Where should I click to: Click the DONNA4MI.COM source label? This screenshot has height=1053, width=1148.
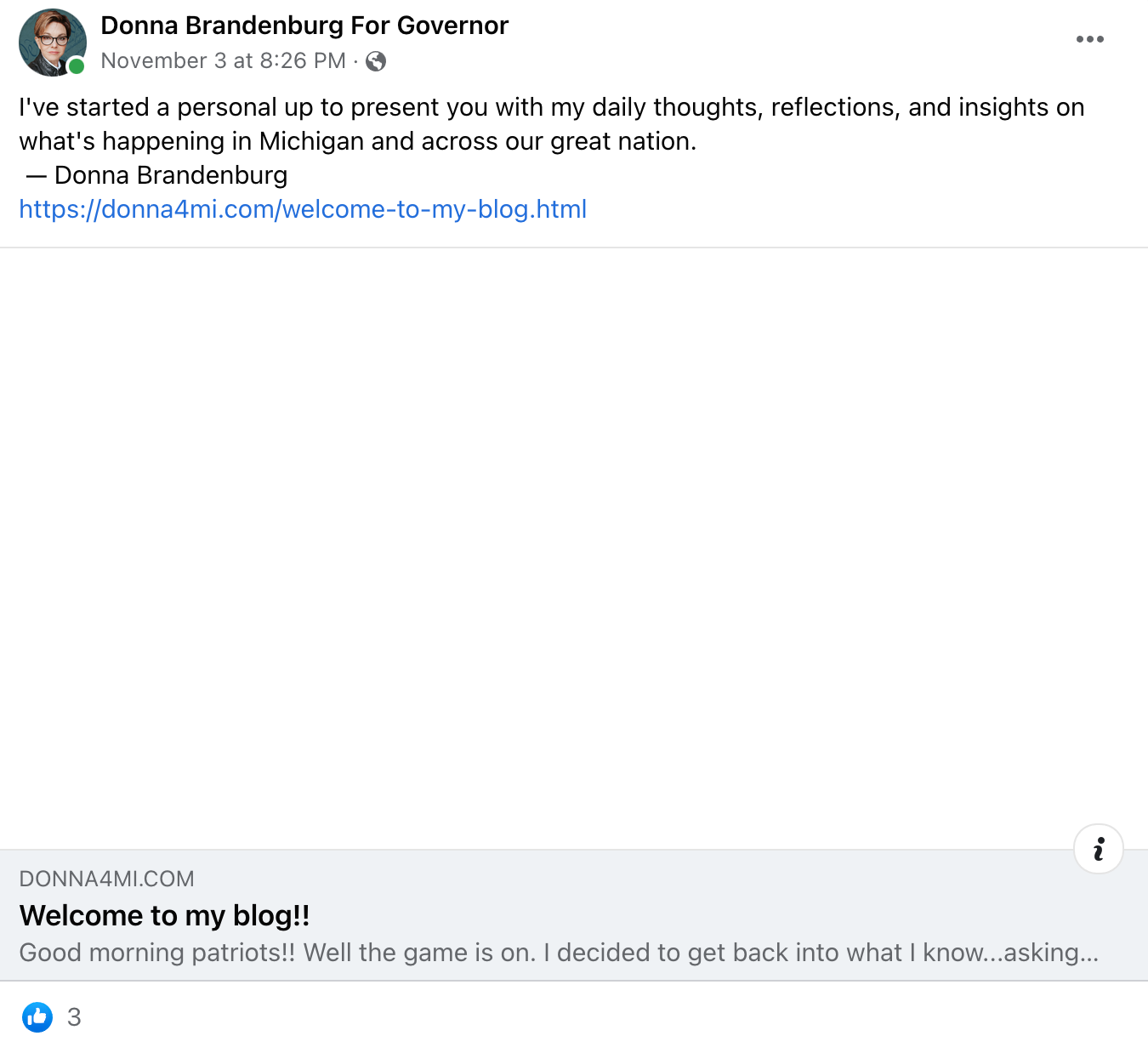[x=106, y=879]
